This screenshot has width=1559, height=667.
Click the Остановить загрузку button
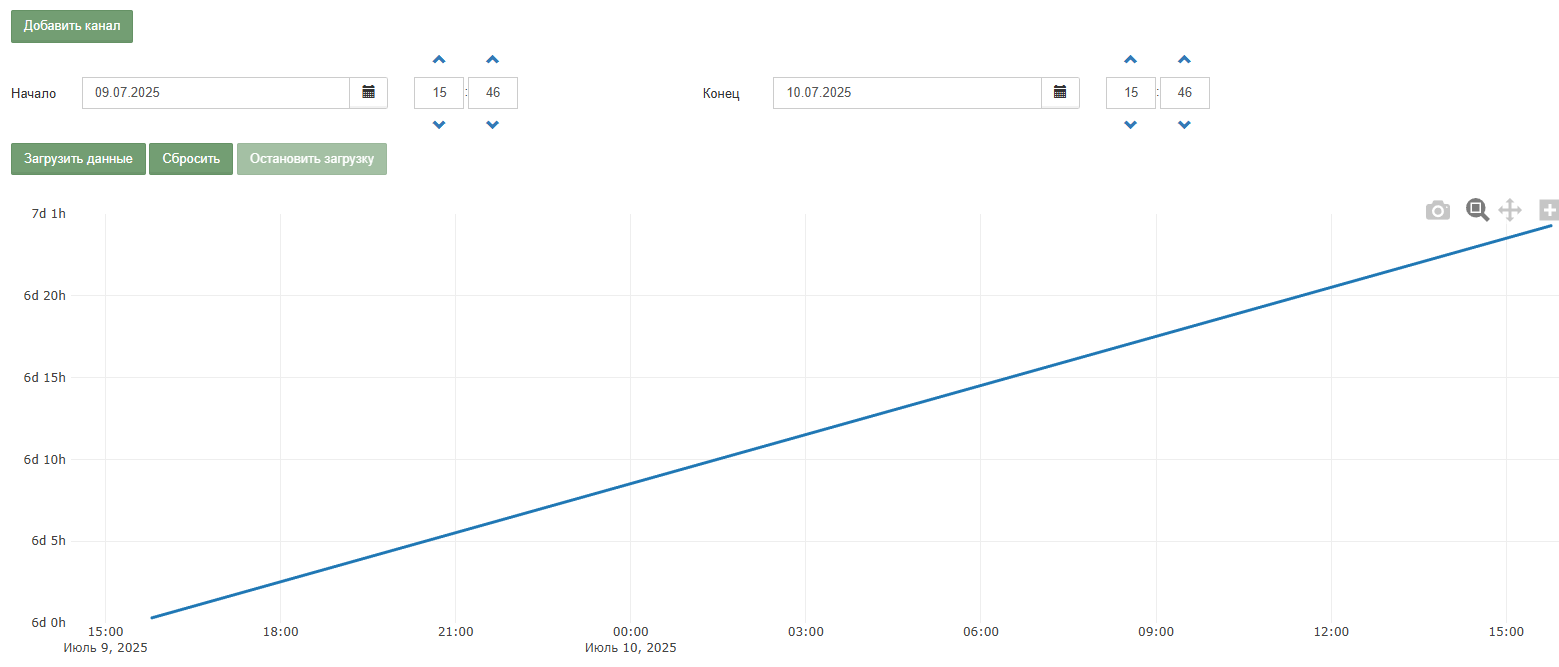[312, 159]
